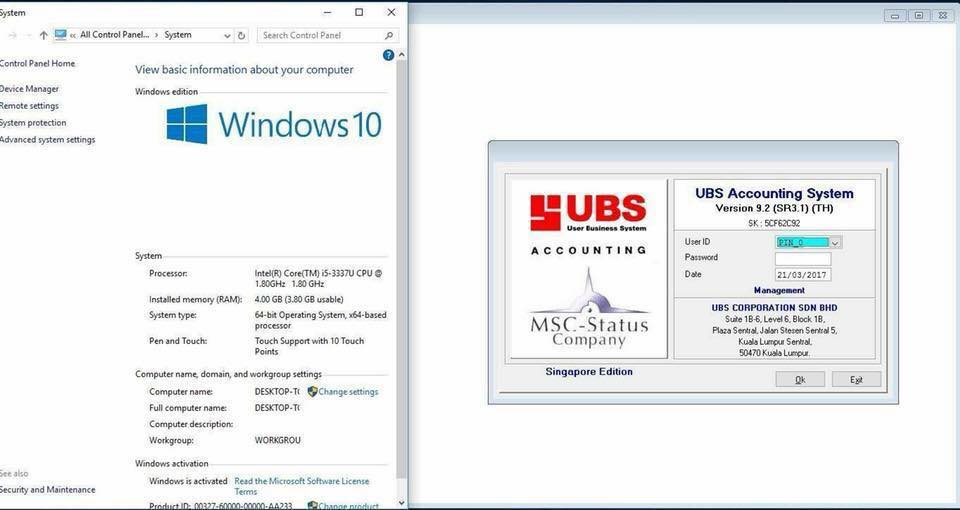Click the breadcrumb chevron before All Control Panel
This screenshot has width=960, height=510.
point(73,36)
